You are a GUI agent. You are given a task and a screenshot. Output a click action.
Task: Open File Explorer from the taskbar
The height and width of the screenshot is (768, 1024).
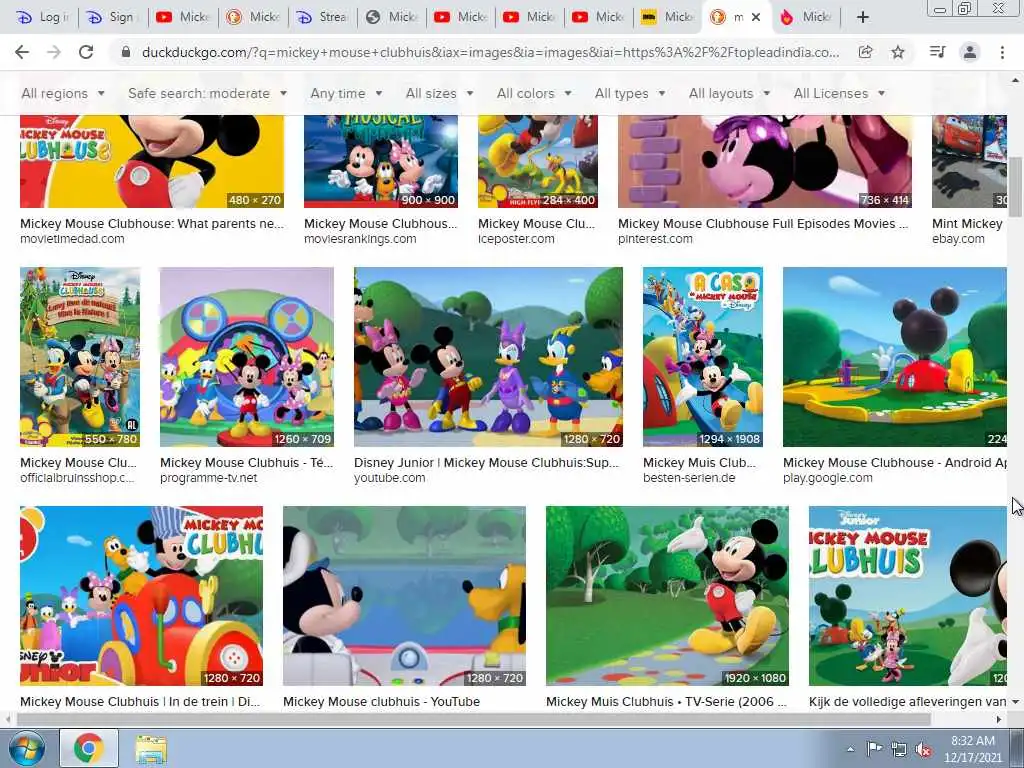152,748
